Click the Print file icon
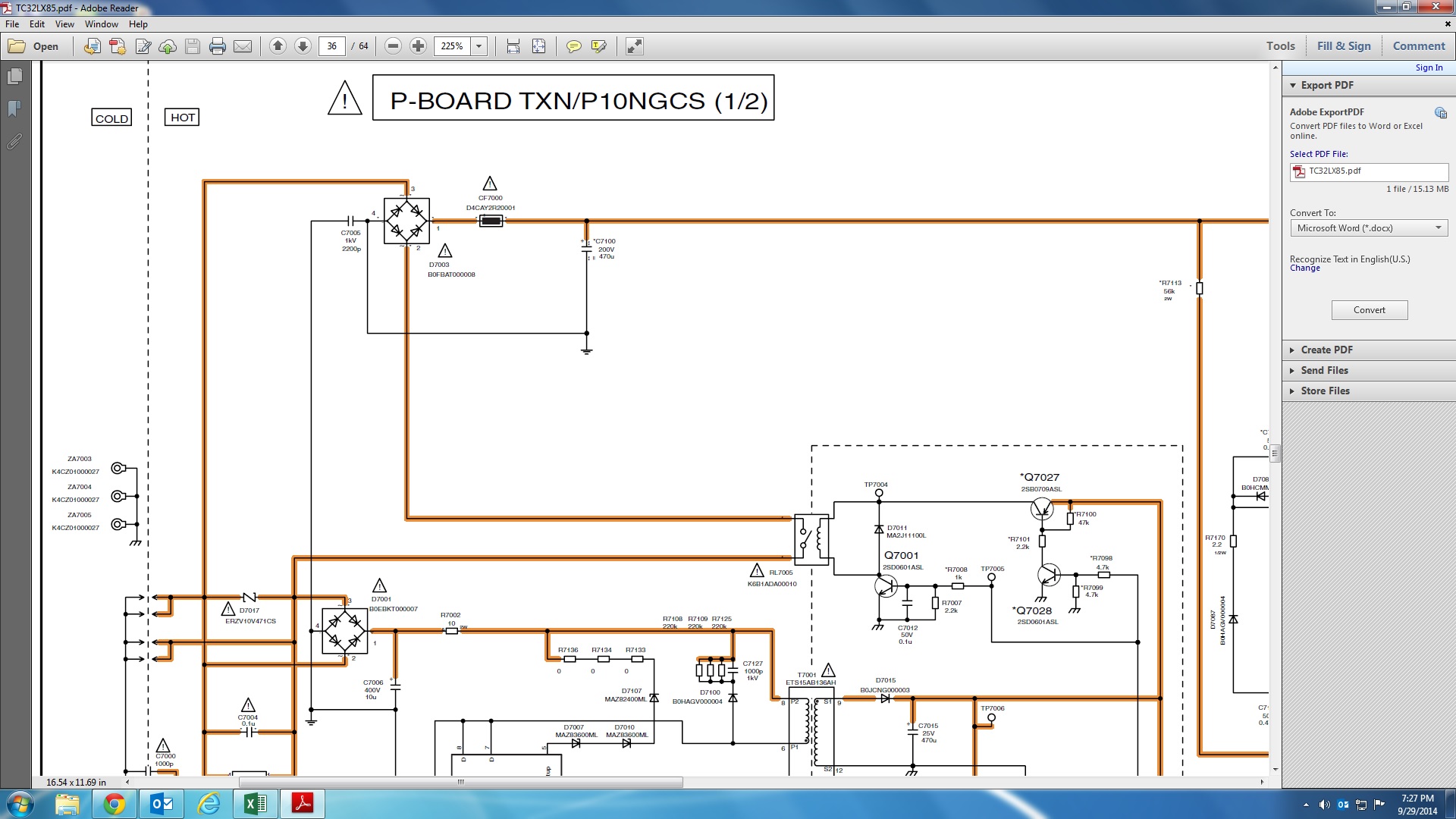 pyautogui.click(x=218, y=46)
